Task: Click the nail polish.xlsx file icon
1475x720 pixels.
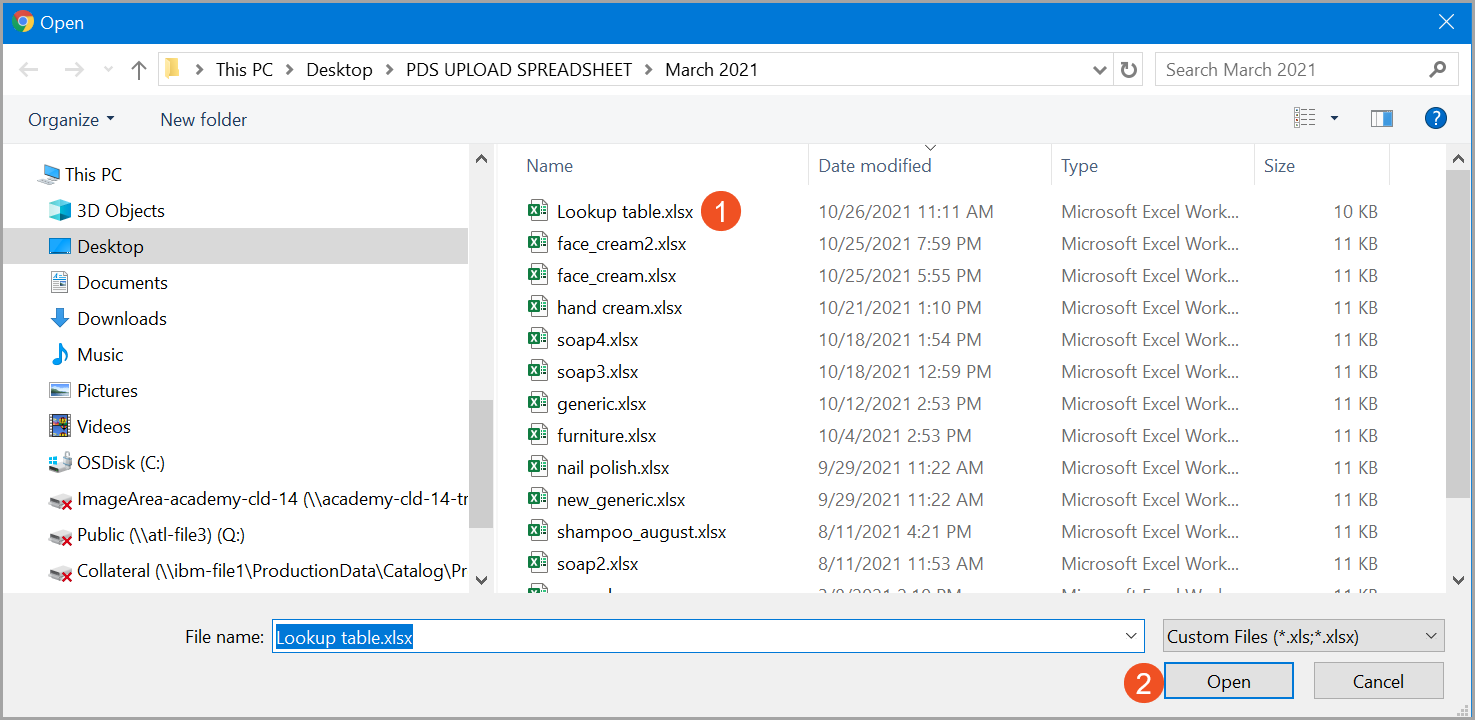Action: (538, 468)
